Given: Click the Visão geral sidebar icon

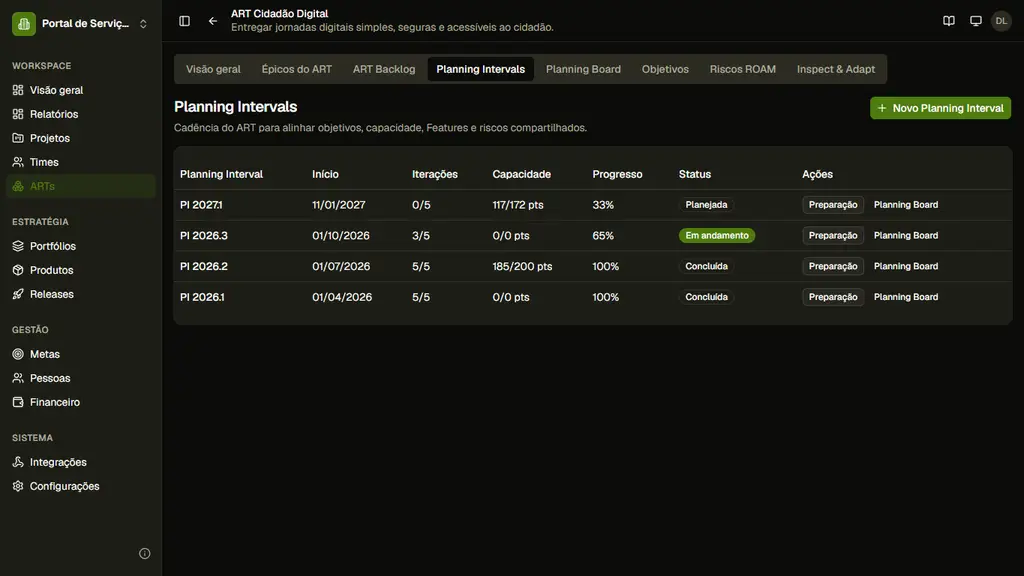Looking at the screenshot, I should point(18,90).
